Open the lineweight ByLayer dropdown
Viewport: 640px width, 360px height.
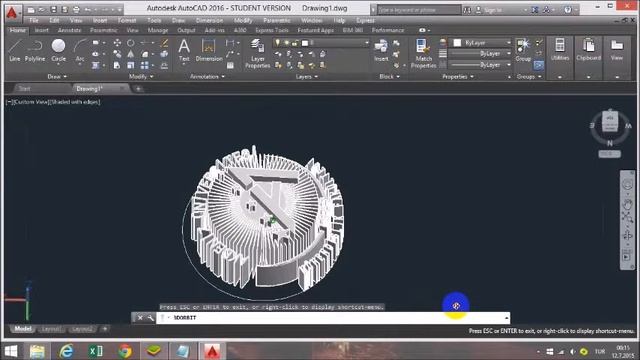[480, 53]
